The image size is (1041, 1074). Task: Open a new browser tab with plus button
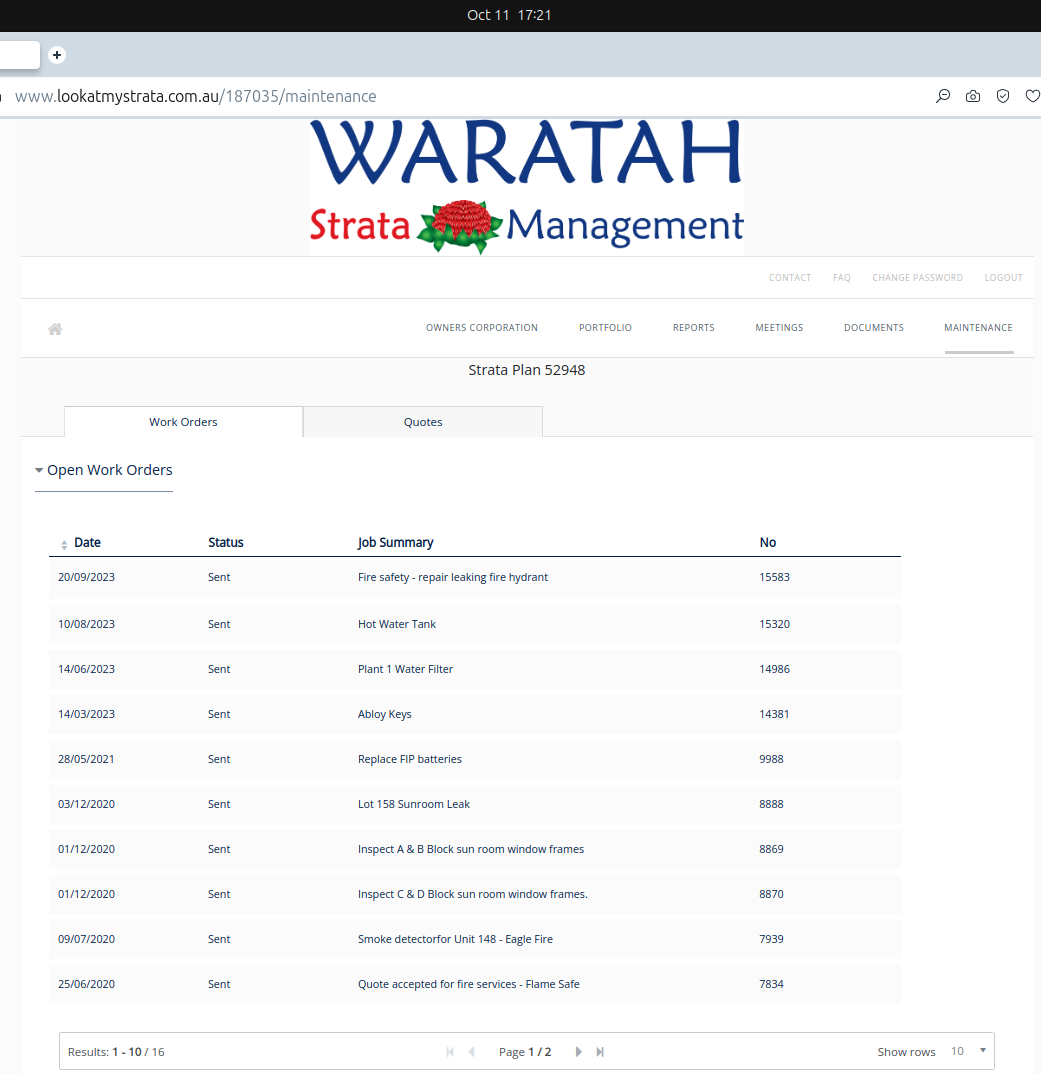[x=57, y=55]
